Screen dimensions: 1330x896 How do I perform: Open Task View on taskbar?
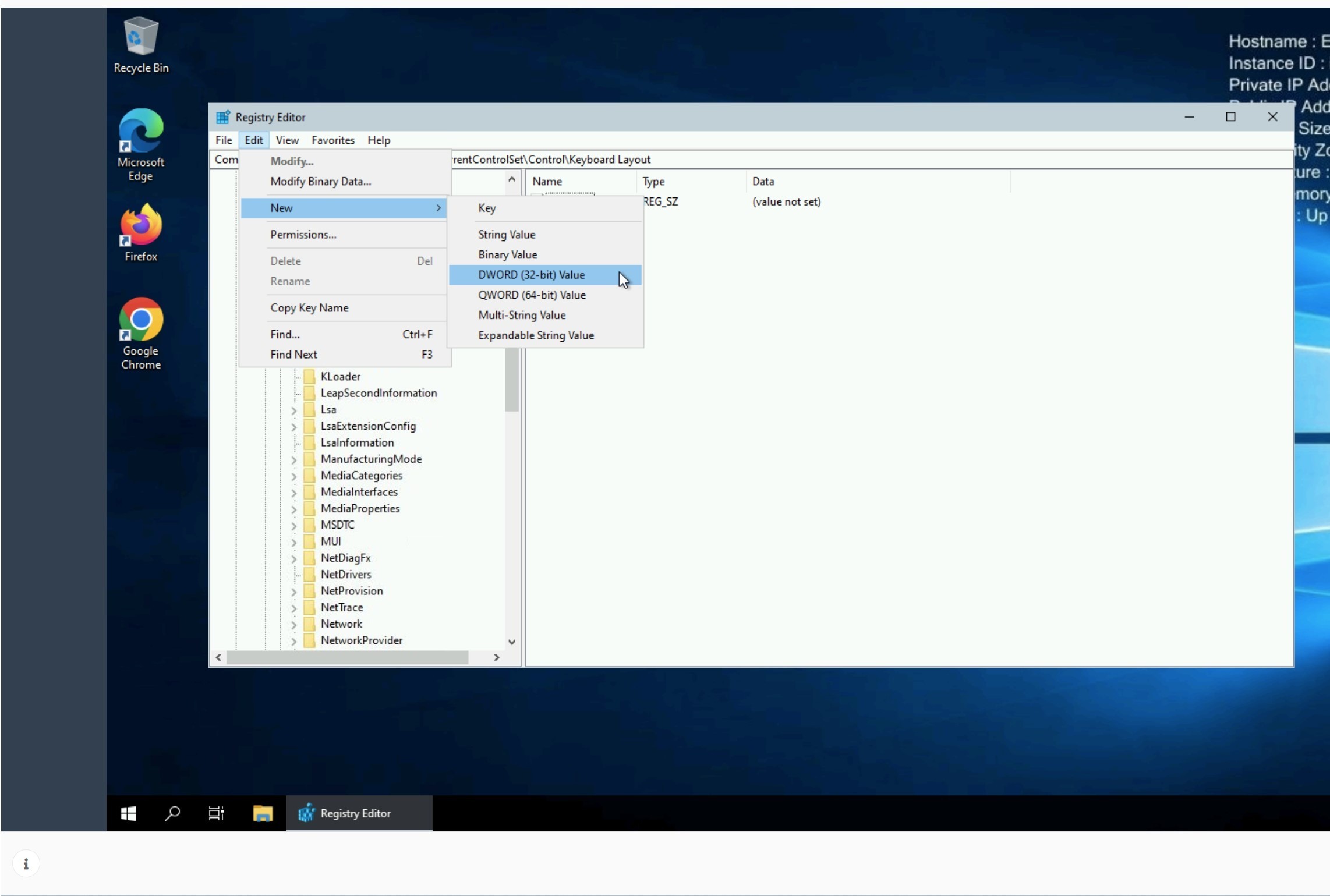(217, 813)
